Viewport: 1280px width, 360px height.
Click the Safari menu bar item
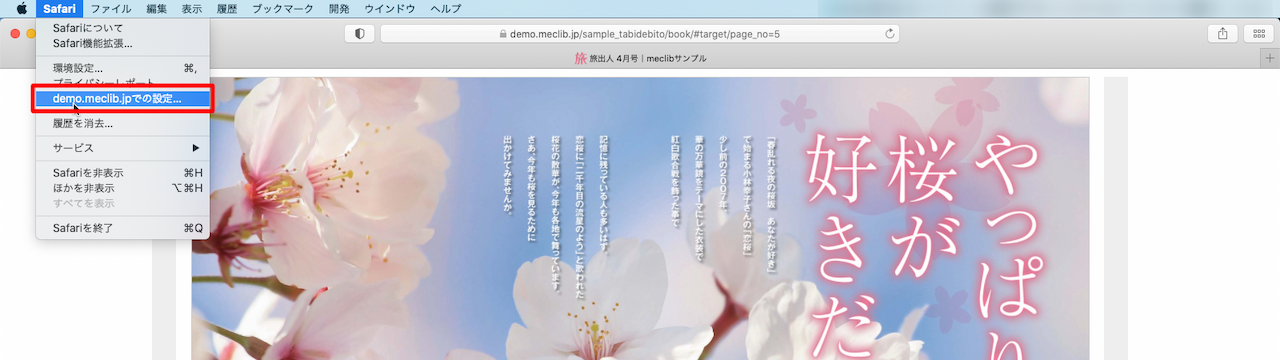[x=58, y=8]
